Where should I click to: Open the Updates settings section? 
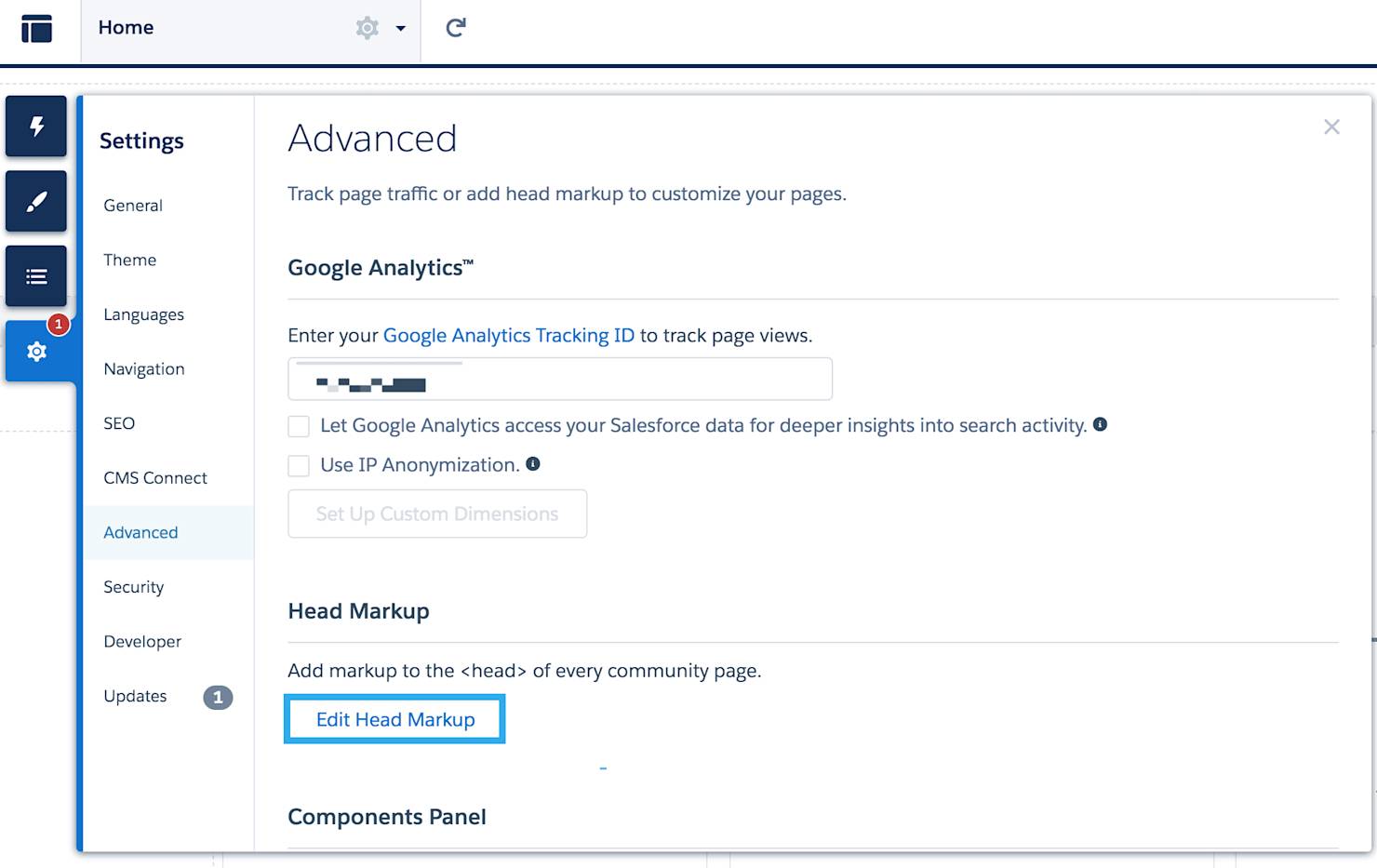tap(136, 696)
